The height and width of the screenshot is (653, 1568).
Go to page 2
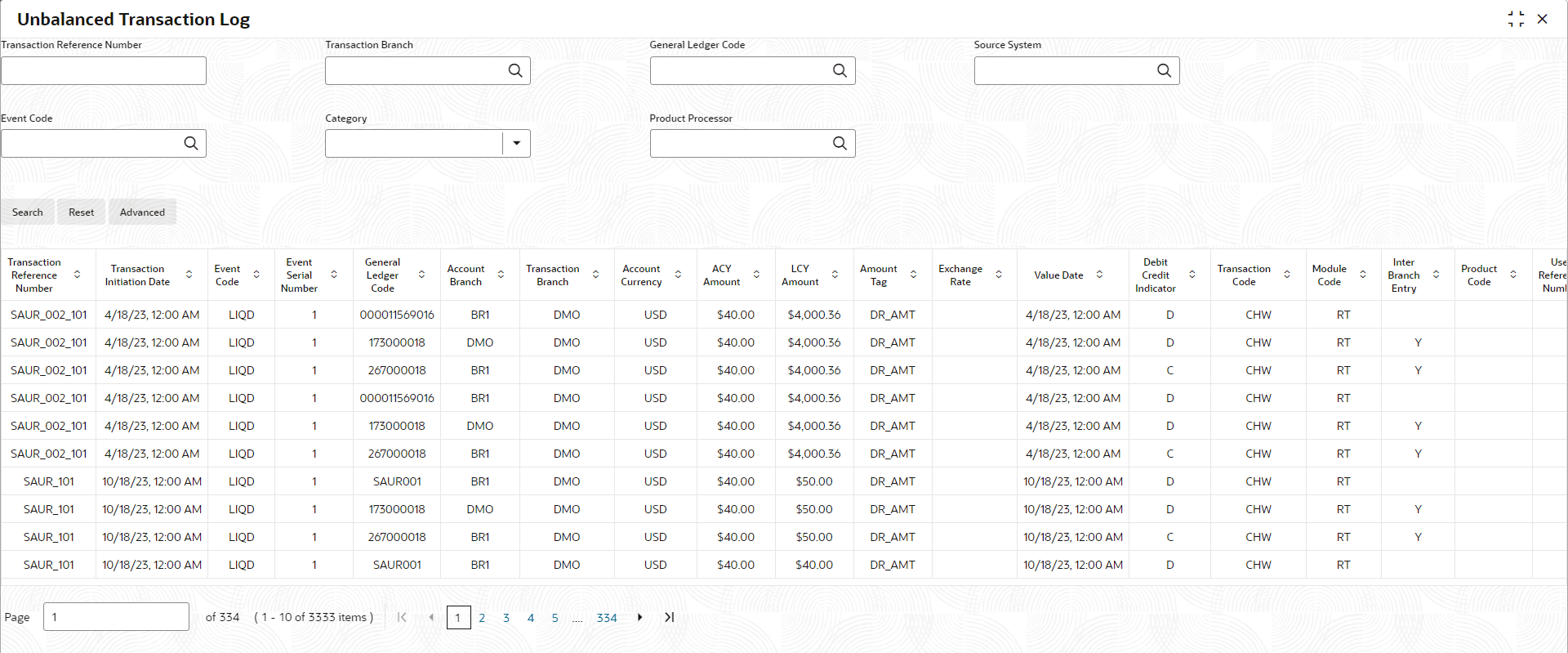(x=482, y=618)
